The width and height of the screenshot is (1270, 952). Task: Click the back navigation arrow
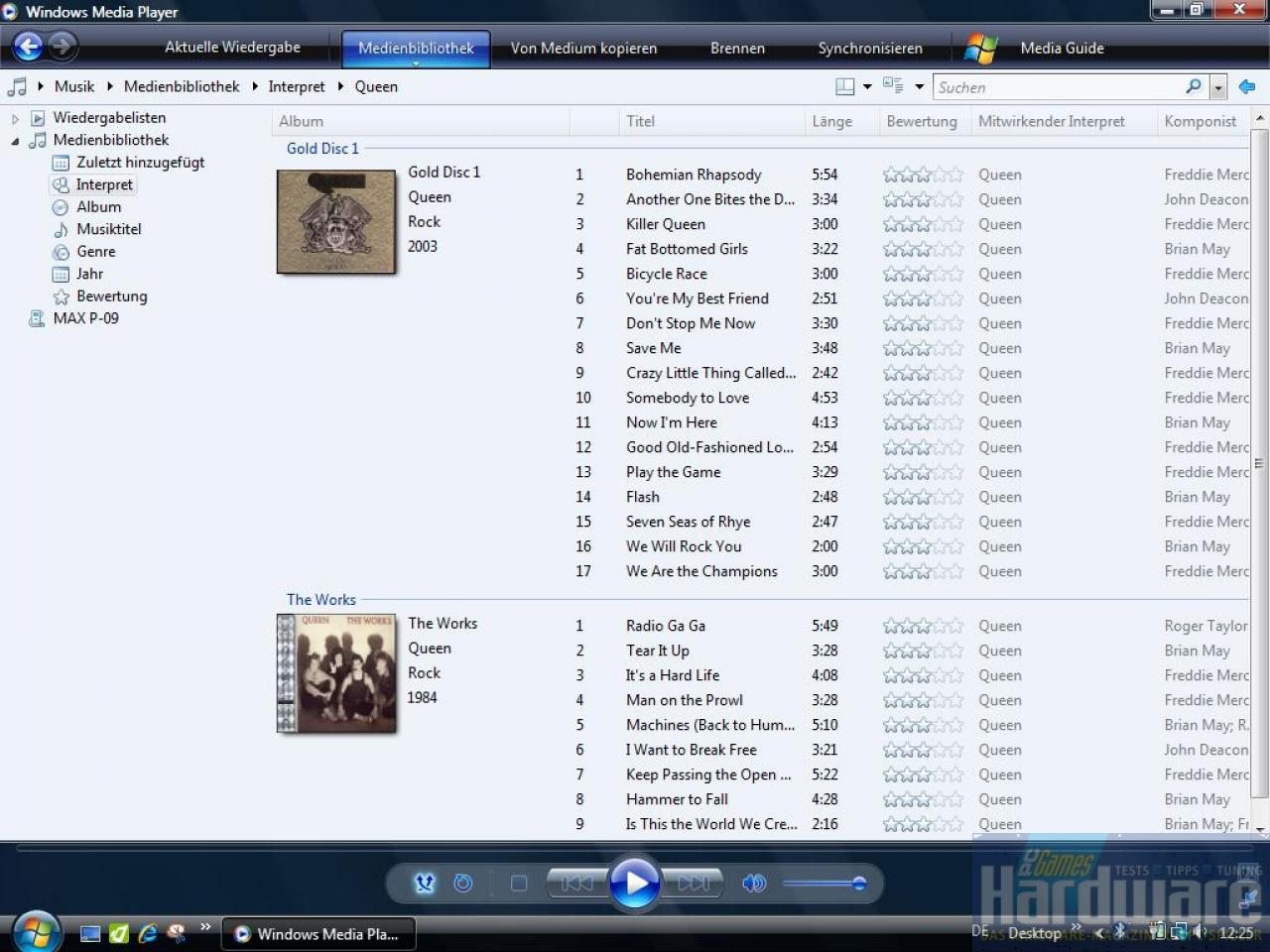[x=29, y=46]
